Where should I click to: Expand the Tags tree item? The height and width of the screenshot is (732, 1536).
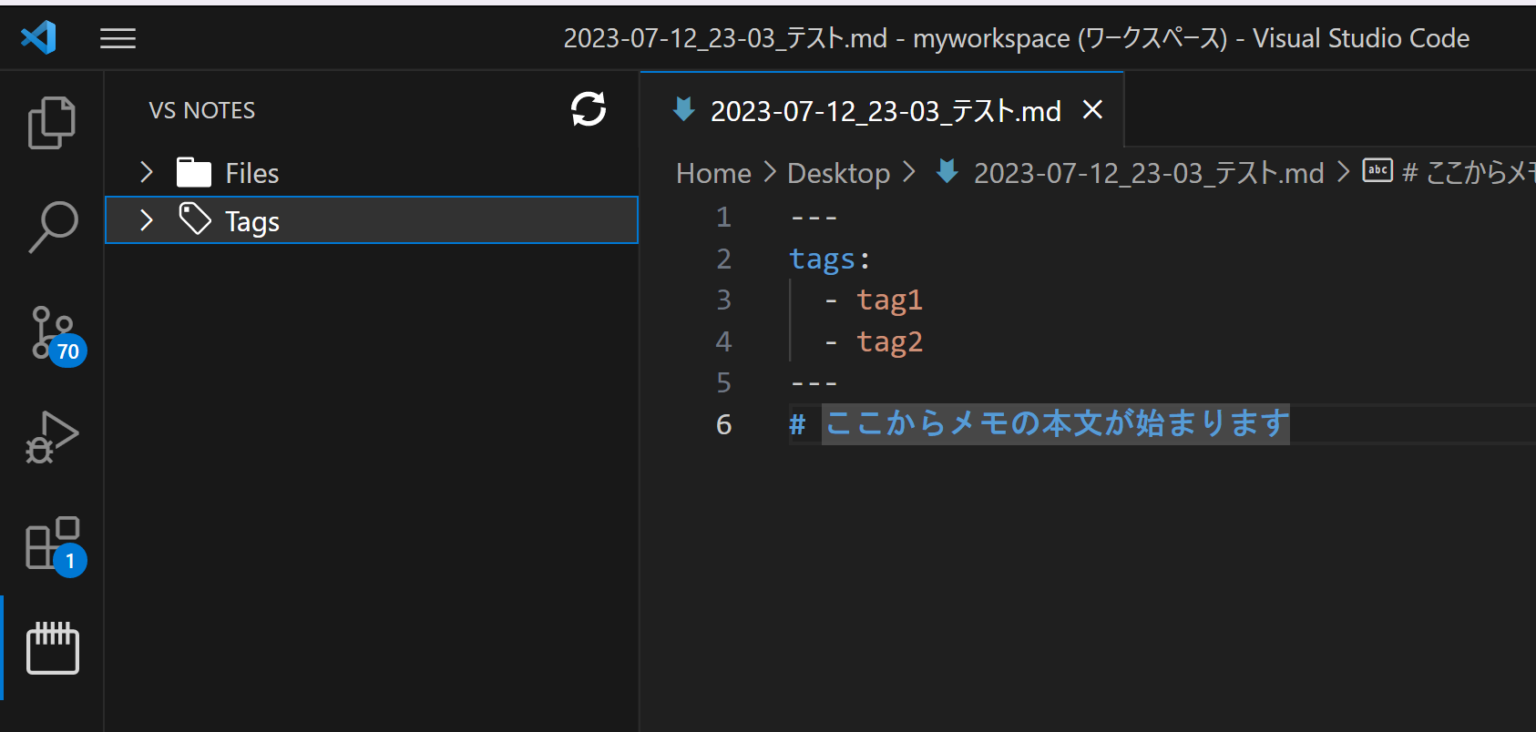(146, 220)
